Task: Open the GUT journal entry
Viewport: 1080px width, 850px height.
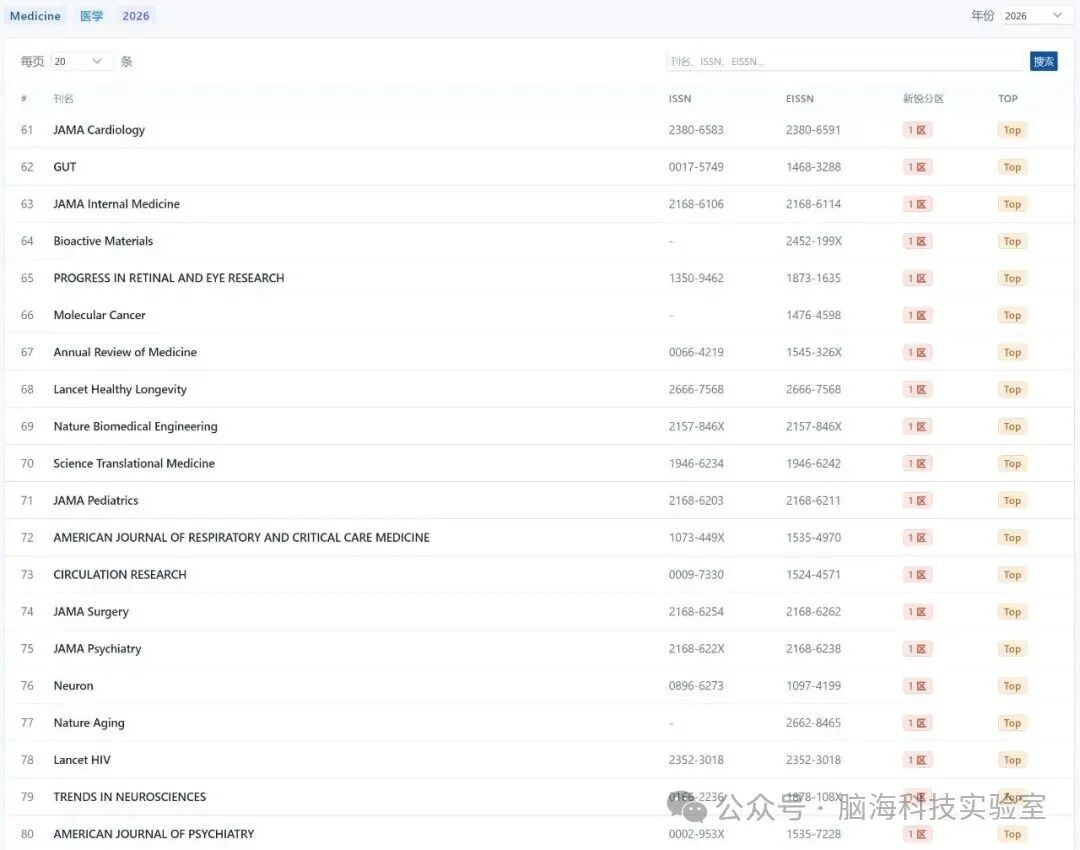Action: click(65, 167)
